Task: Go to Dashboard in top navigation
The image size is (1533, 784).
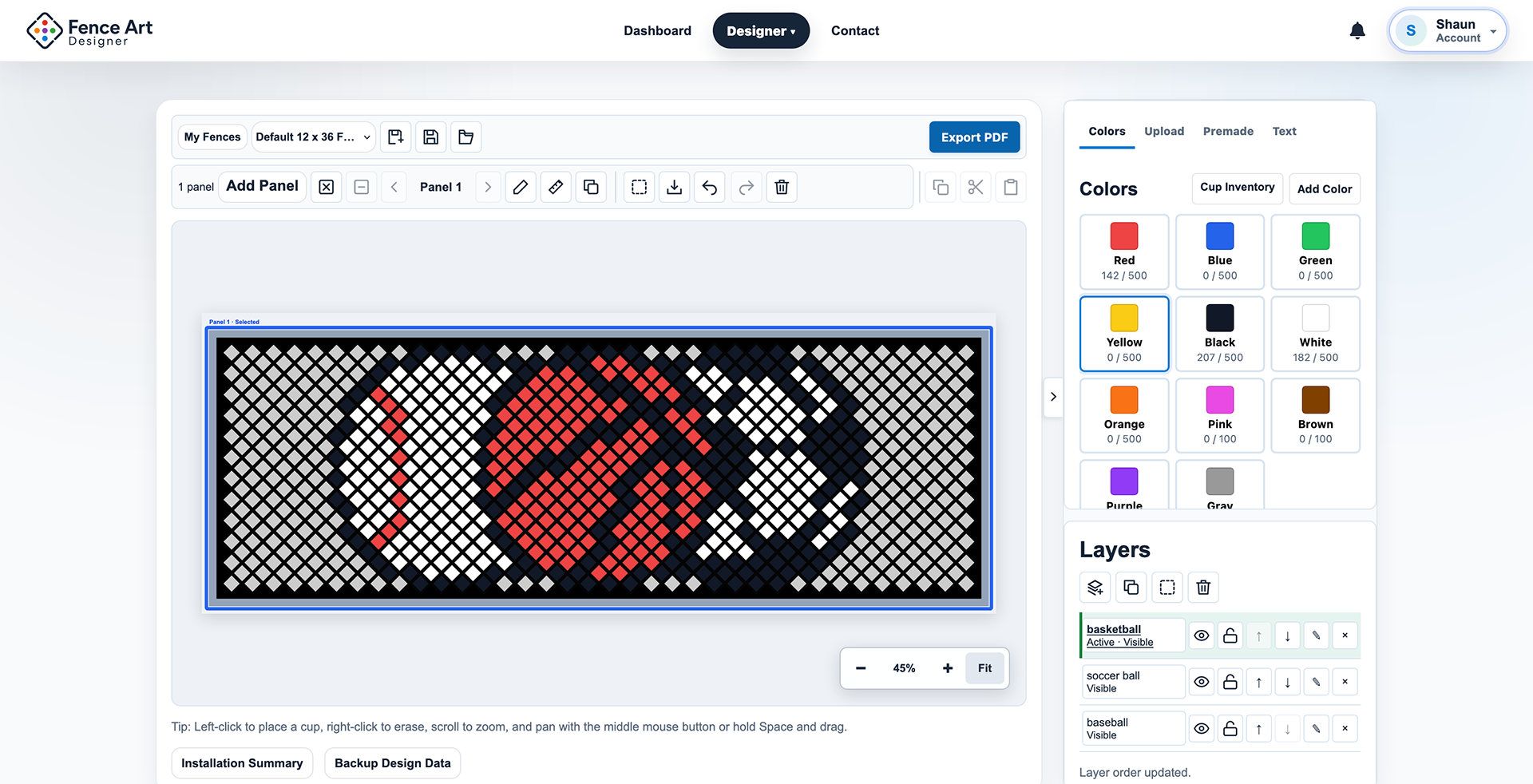Action: click(657, 31)
